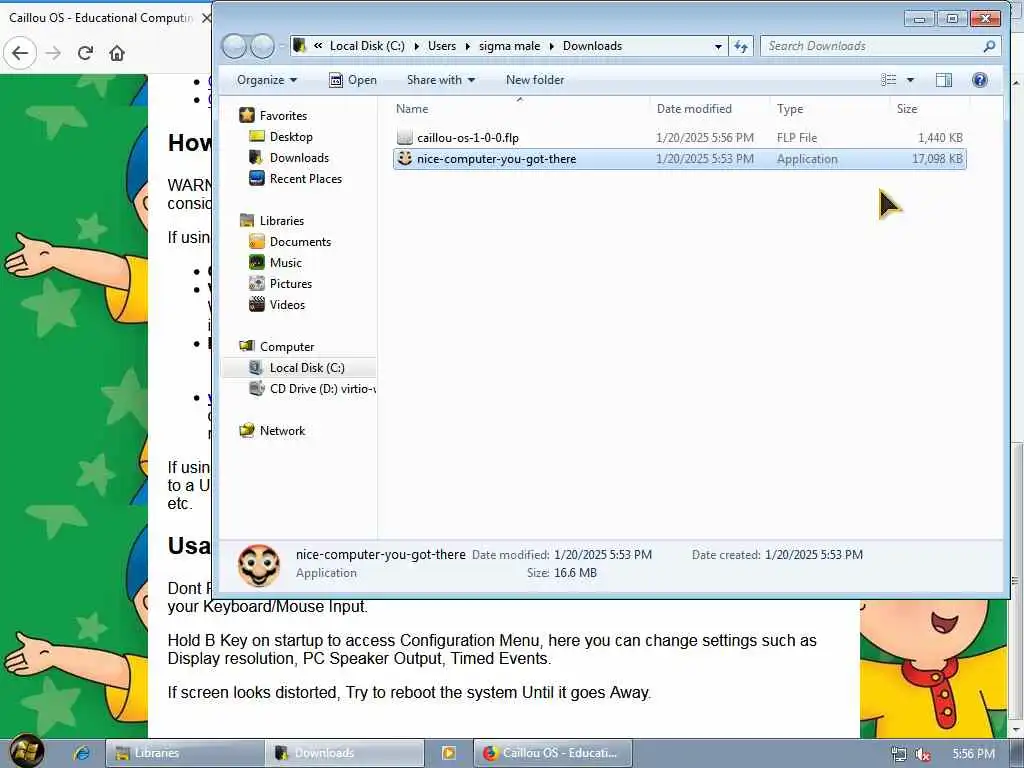Click the Mario face icon of nice-computer-you-got-there
This screenshot has height=768, width=1024.
405,159
